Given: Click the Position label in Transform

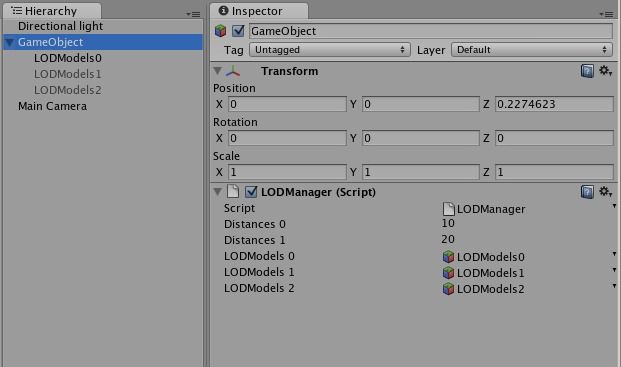Looking at the screenshot, I should [x=234, y=88].
